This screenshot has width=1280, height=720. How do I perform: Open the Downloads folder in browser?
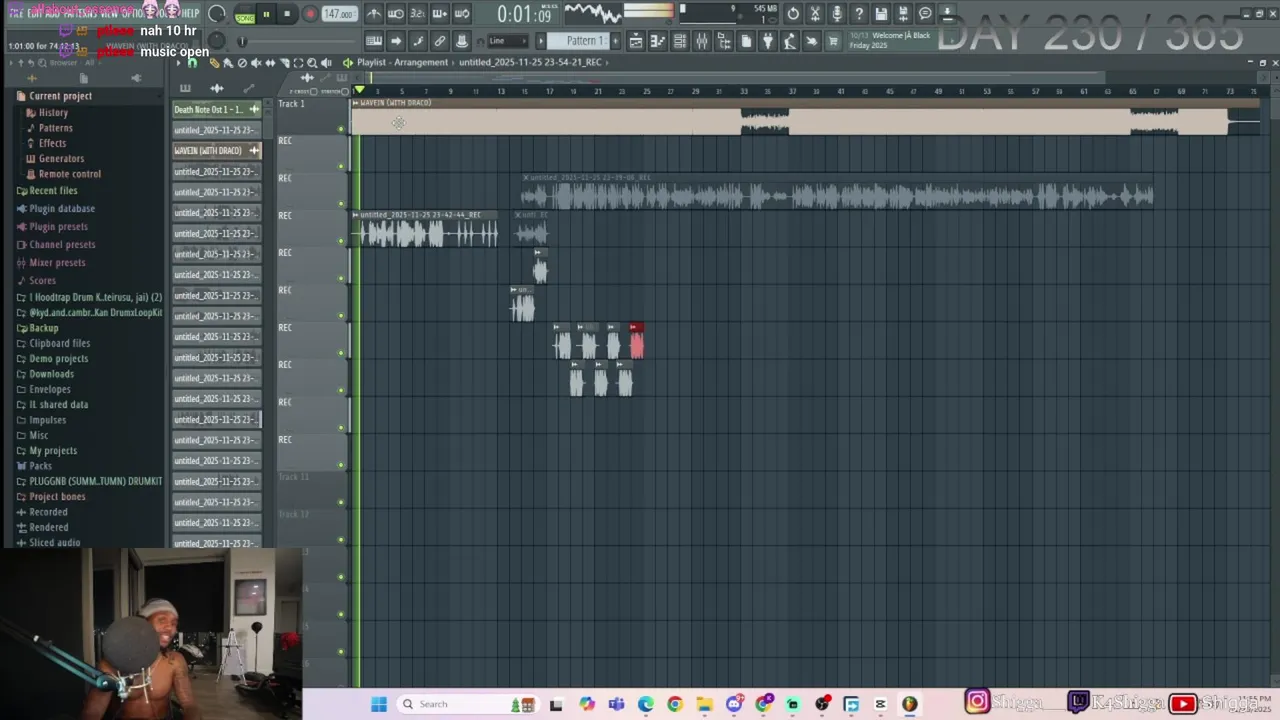coord(51,374)
